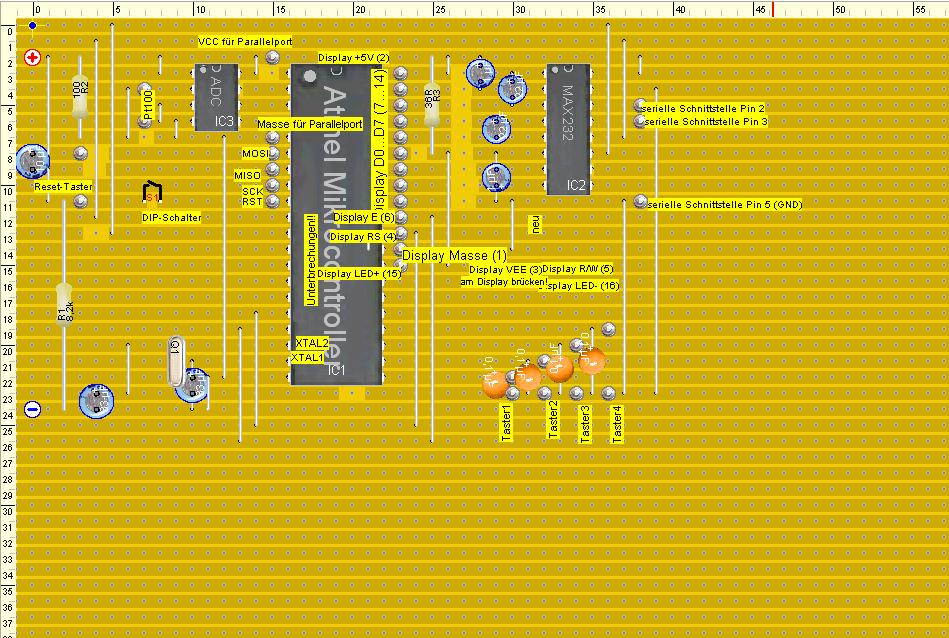Select the 'Display E (6)' label

pos(364,217)
